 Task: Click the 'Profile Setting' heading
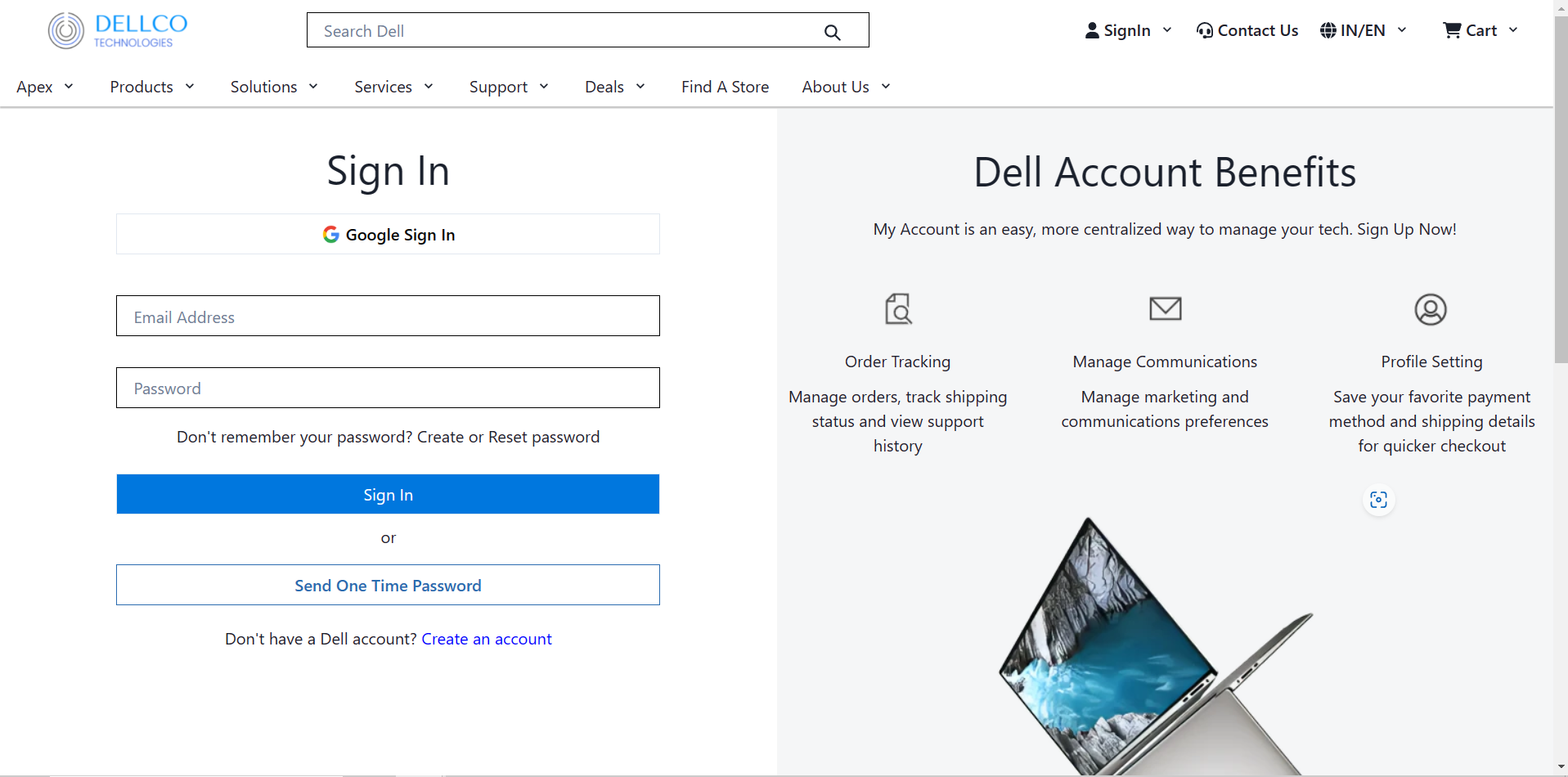click(1431, 362)
